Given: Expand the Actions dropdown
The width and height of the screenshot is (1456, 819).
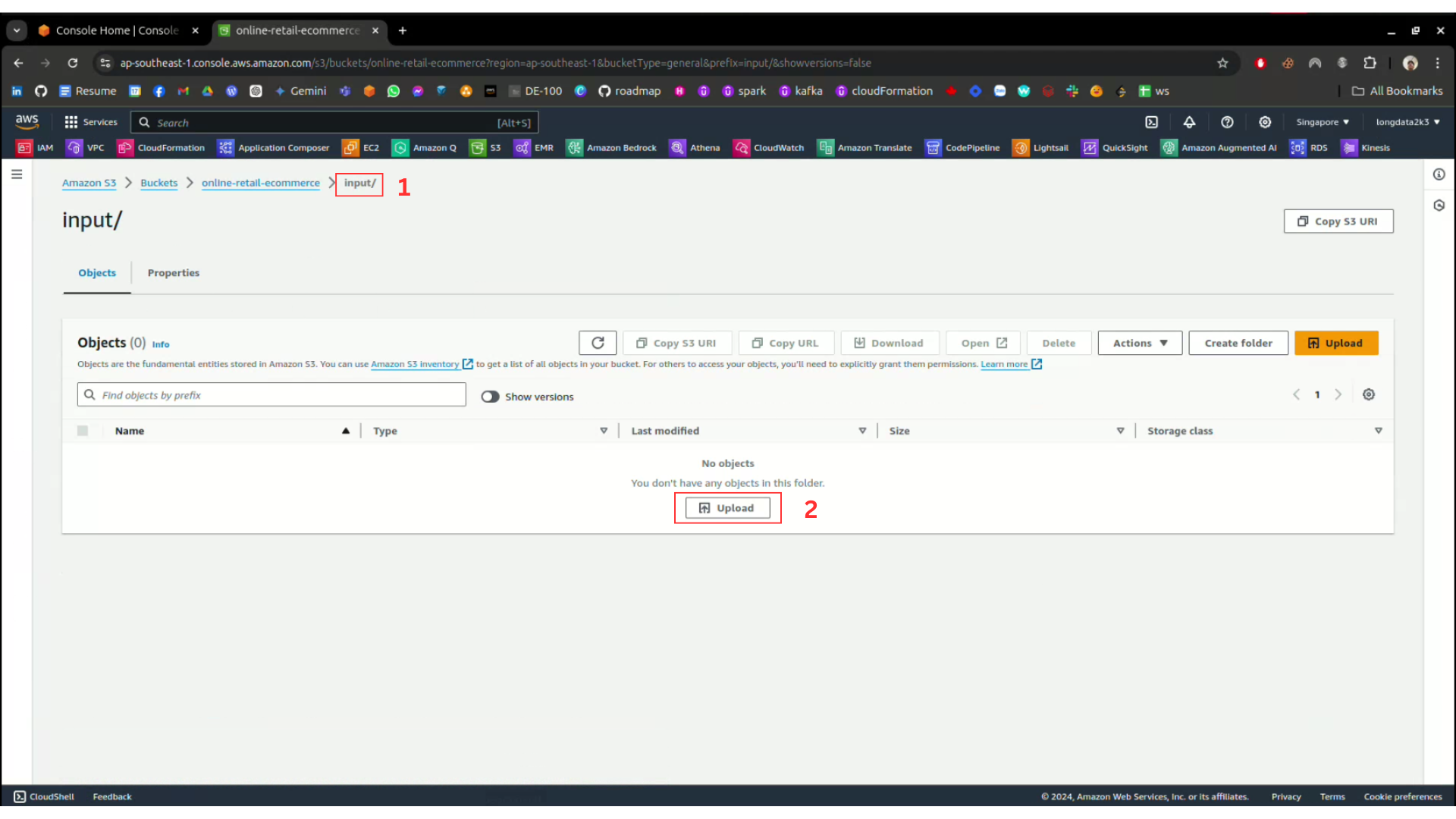Looking at the screenshot, I should (x=1140, y=343).
